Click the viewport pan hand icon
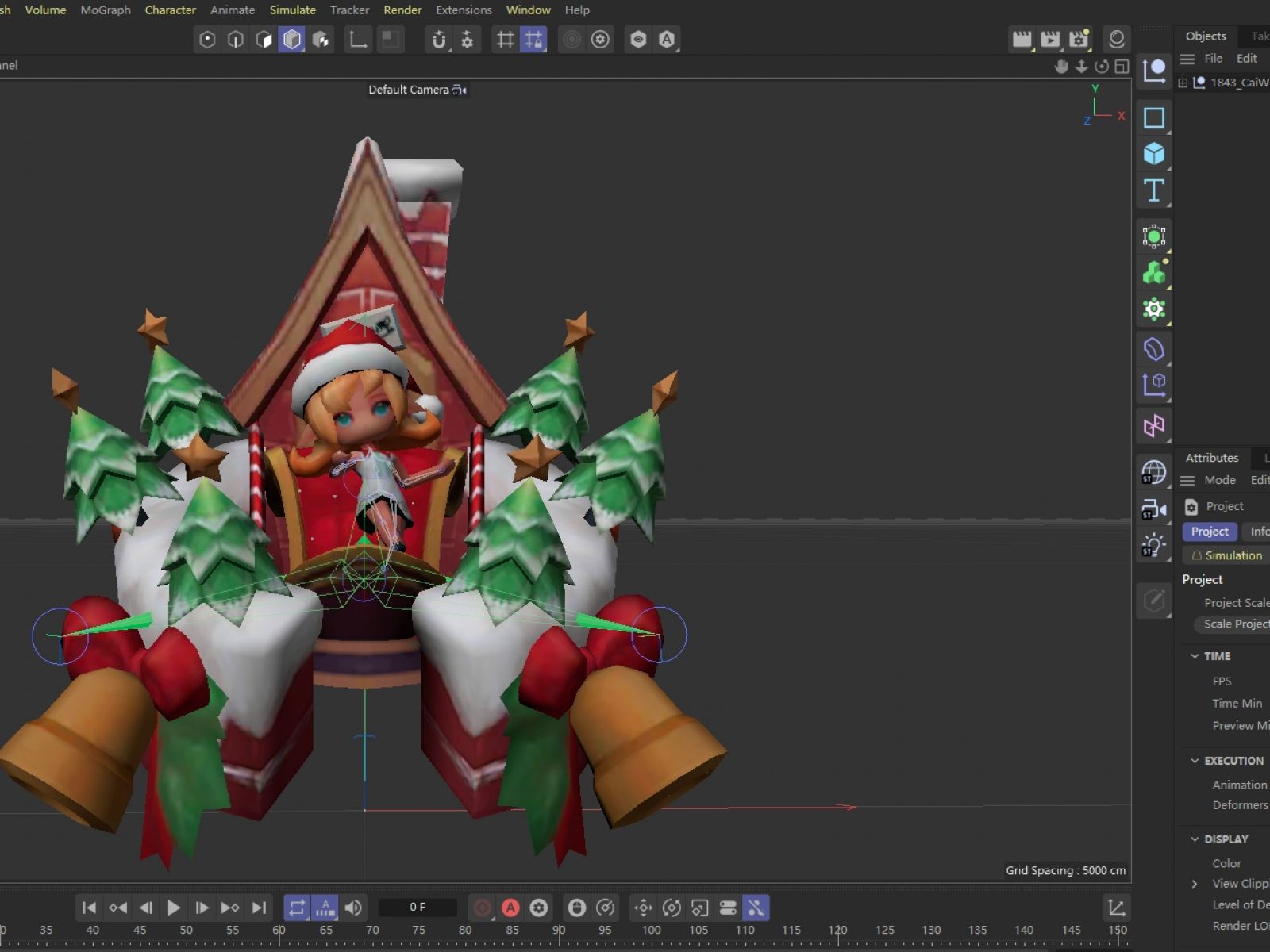1270x952 pixels. tap(1061, 67)
